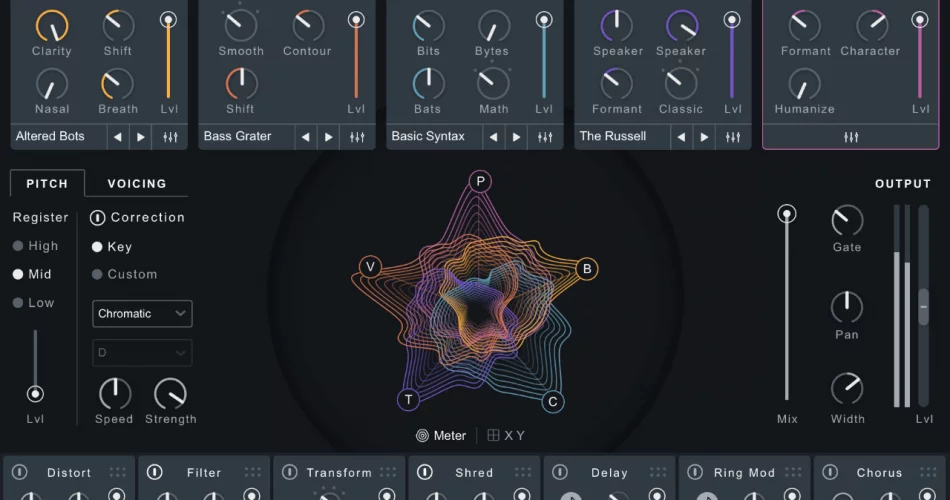This screenshot has width=950, height=500.
Task: Click the output Gate knob
Action: pos(847,221)
